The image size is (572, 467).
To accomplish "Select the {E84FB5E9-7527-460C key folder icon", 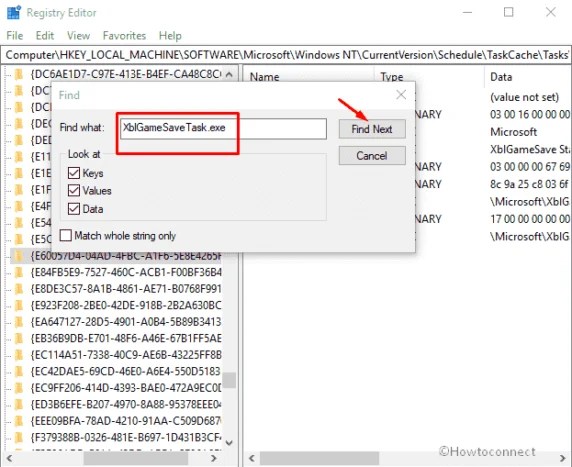I will (18, 273).
